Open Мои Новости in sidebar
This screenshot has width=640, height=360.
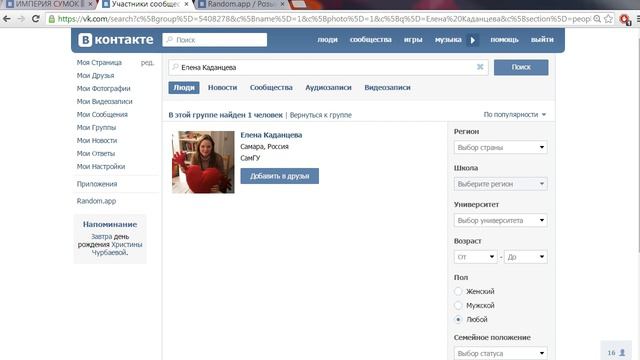pos(97,140)
